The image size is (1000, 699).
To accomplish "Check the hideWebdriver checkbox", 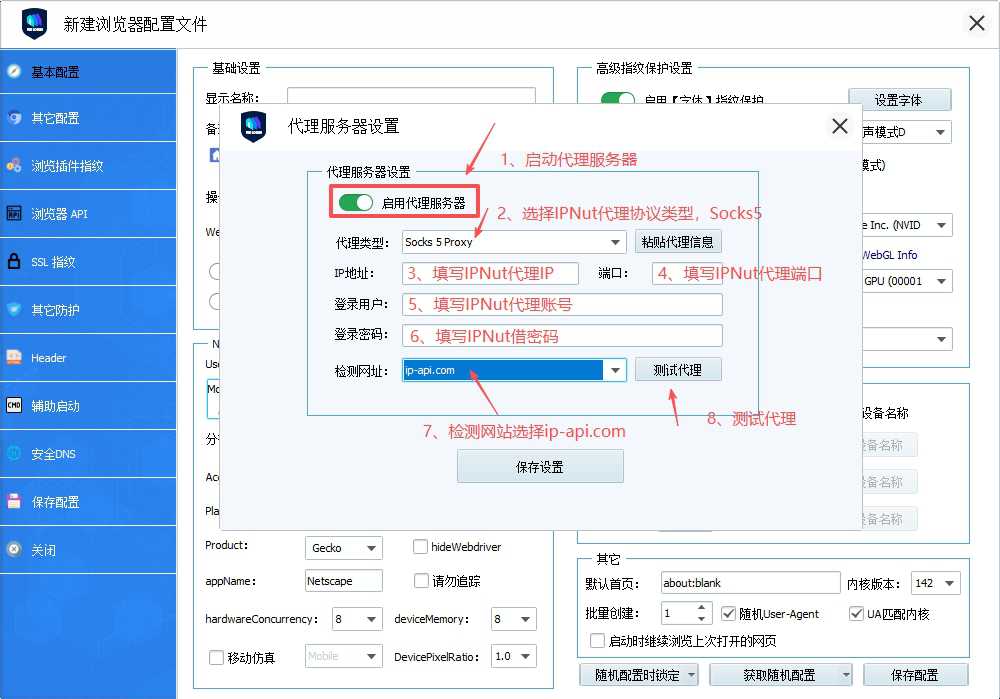I will [421, 547].
